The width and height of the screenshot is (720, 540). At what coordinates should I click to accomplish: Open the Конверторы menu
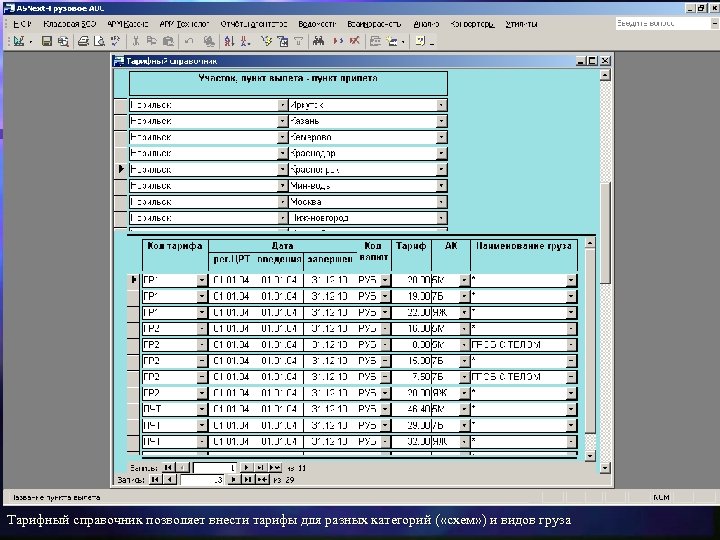tap(472, 24)
